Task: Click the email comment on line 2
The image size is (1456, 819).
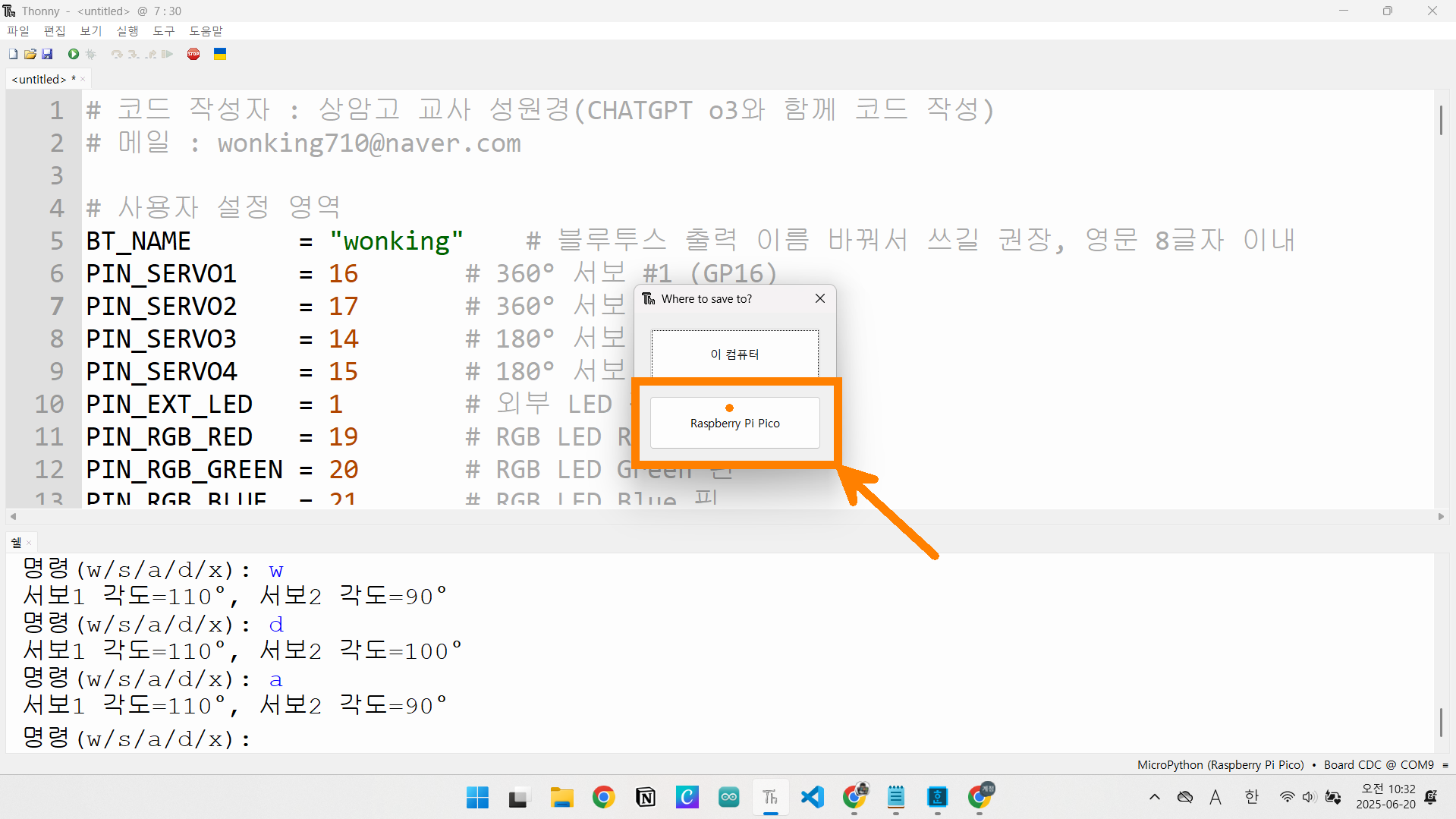Action: 304,143
